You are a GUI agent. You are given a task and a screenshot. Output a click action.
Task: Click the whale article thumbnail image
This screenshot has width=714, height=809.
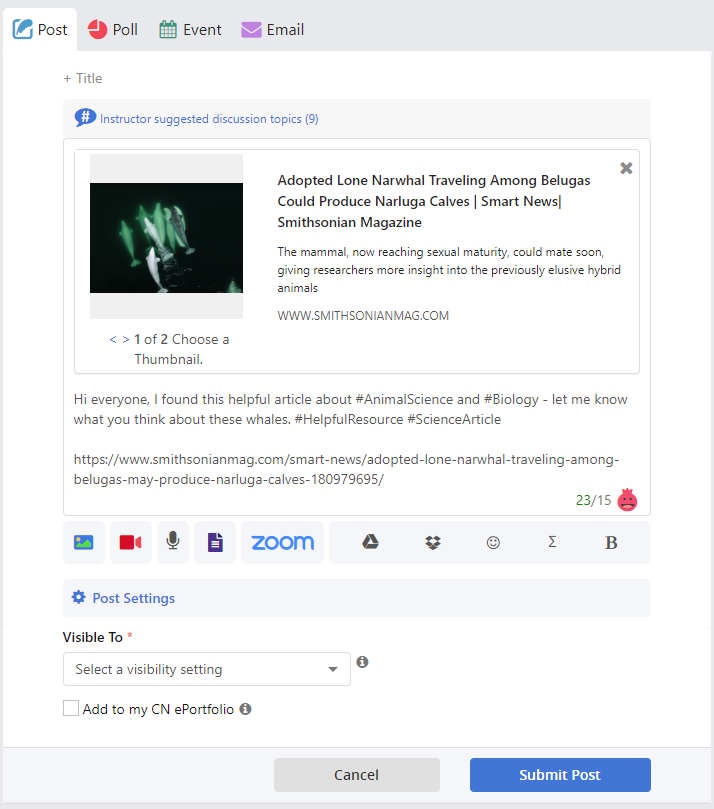[x=166, y=238]
